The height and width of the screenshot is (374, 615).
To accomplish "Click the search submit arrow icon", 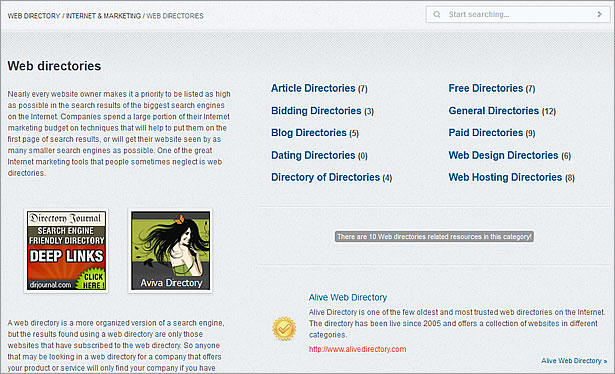I will (599, 15).
